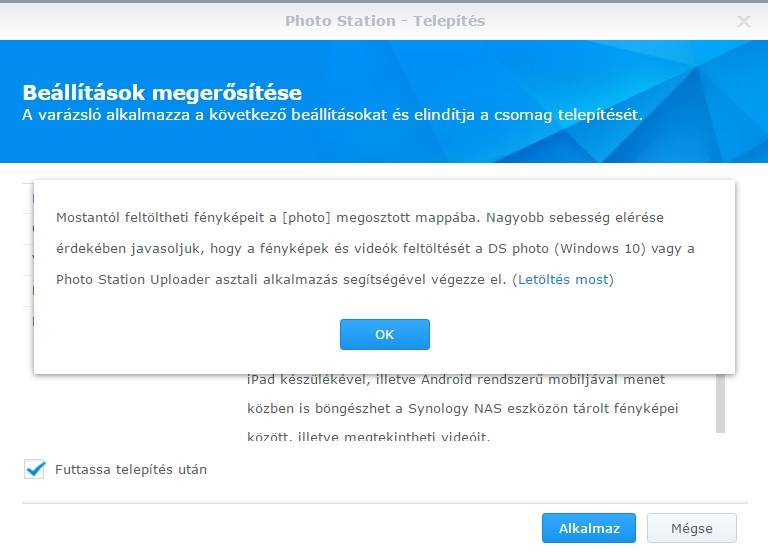The image size is (768, 552).
Task: Cancel installation with the Mégse button
Action: [692, 528]
